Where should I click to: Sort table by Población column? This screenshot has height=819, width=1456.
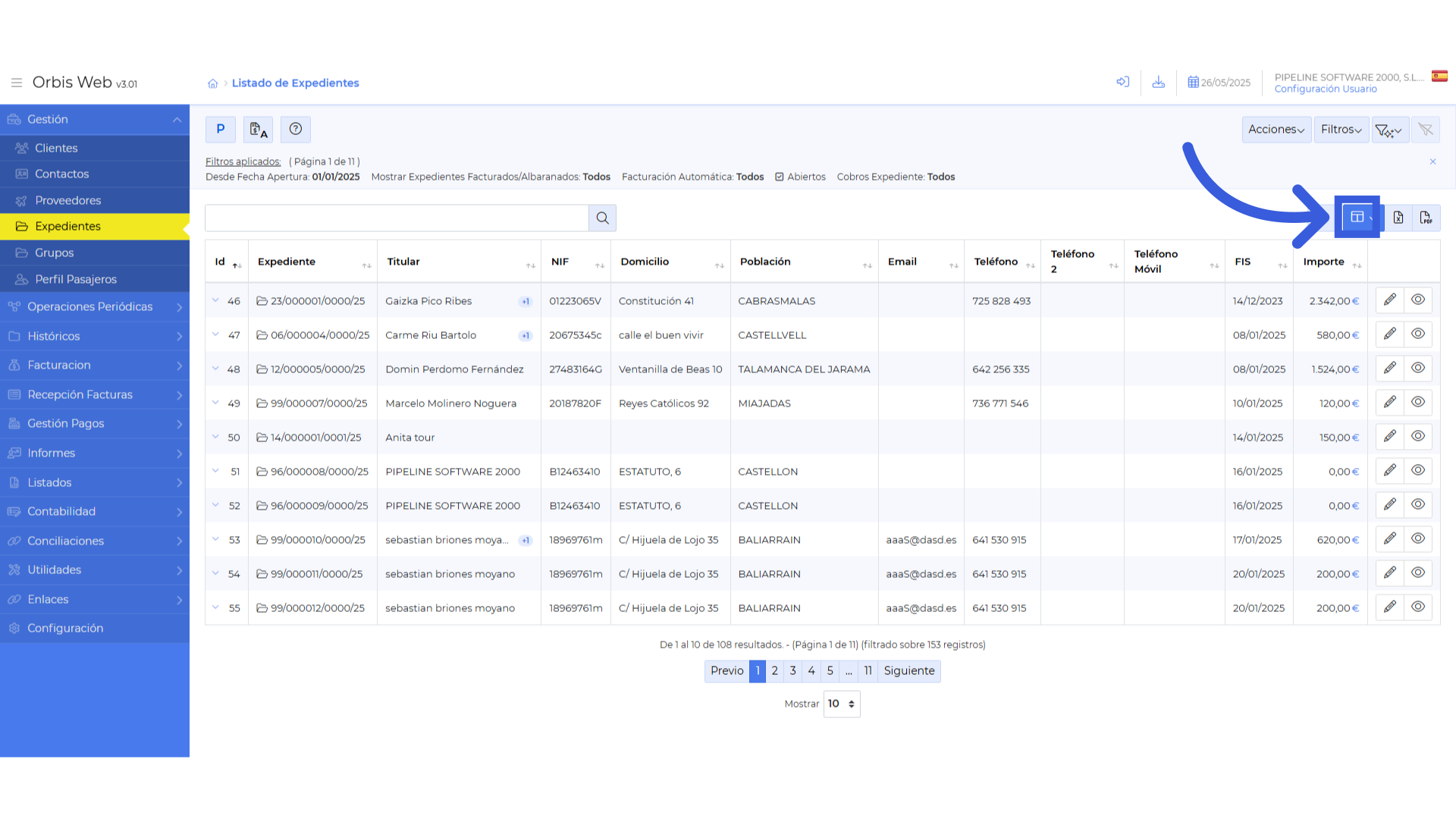805,262
